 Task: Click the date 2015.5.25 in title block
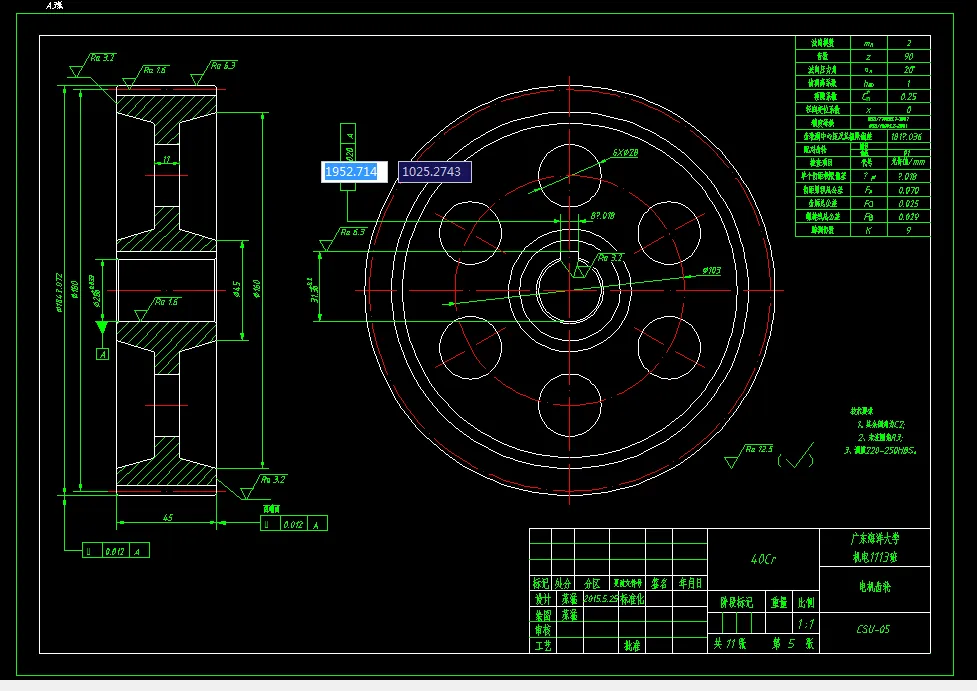coord(601,599)
